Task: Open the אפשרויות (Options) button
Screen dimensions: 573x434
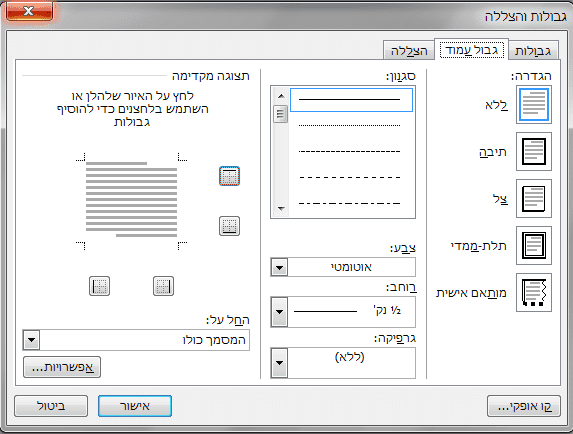Action: point(62,367)
